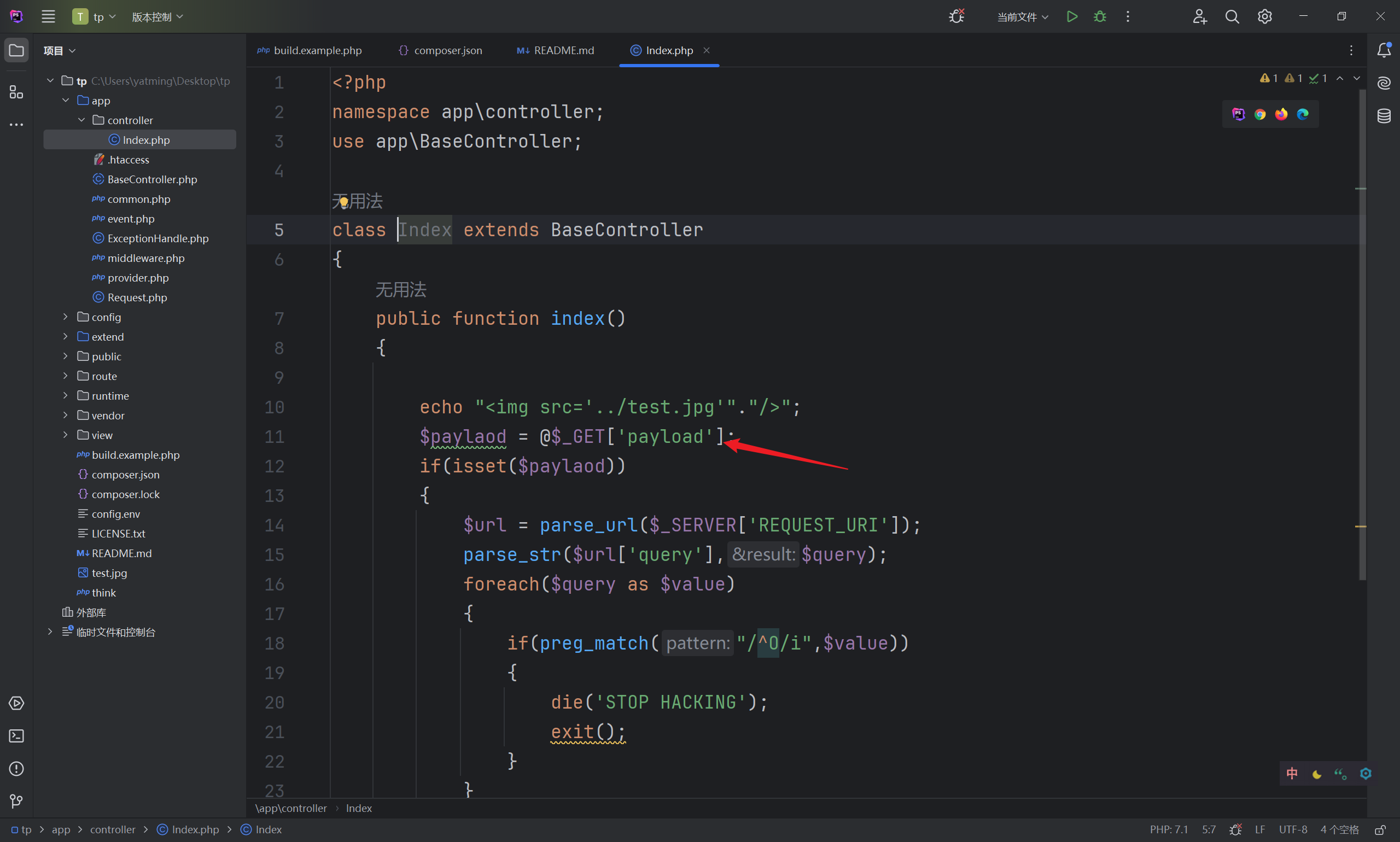The image size is (1400, 842).
Task: Open the Structure tool window
Action: (16, 92)
